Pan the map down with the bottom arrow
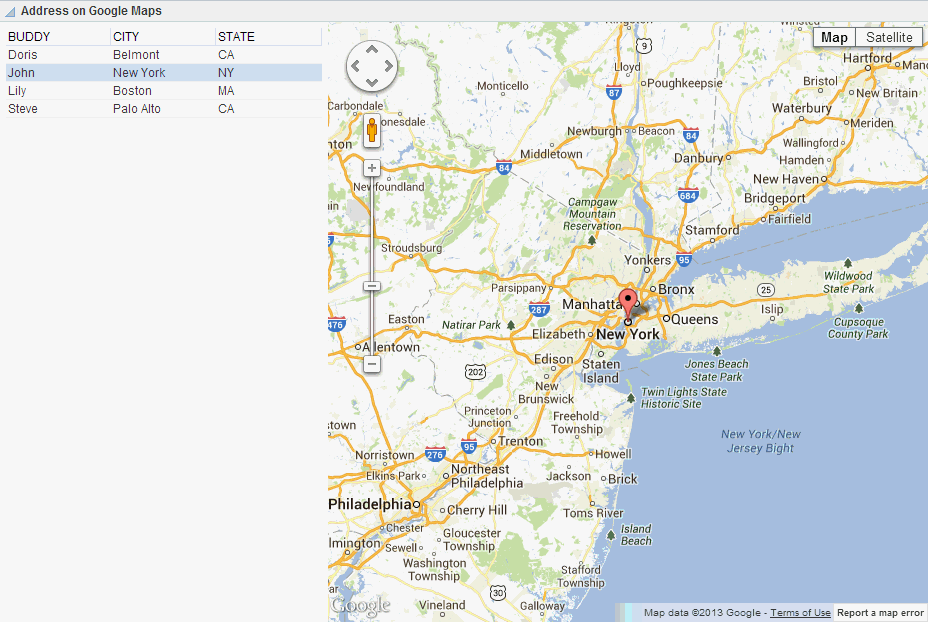This screenshot has width=928, height=622. tap(372, 82)
